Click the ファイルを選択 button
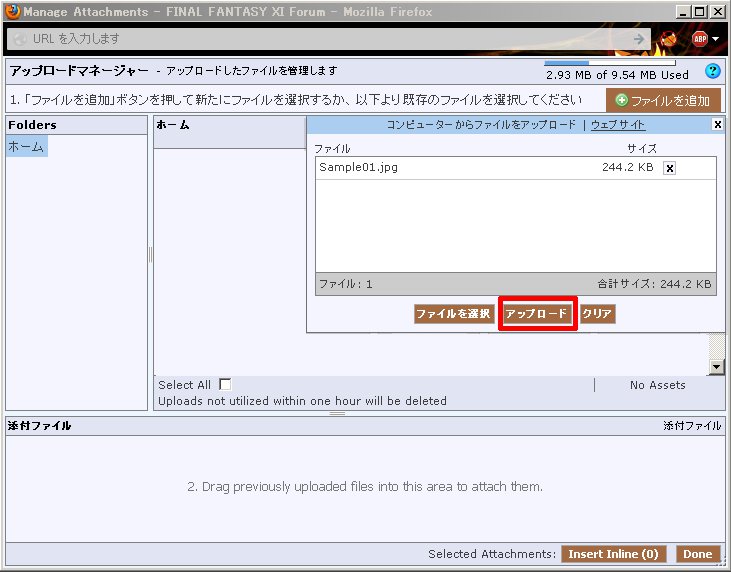The width and height of the screenshot is (731, 572). [453, 314]
